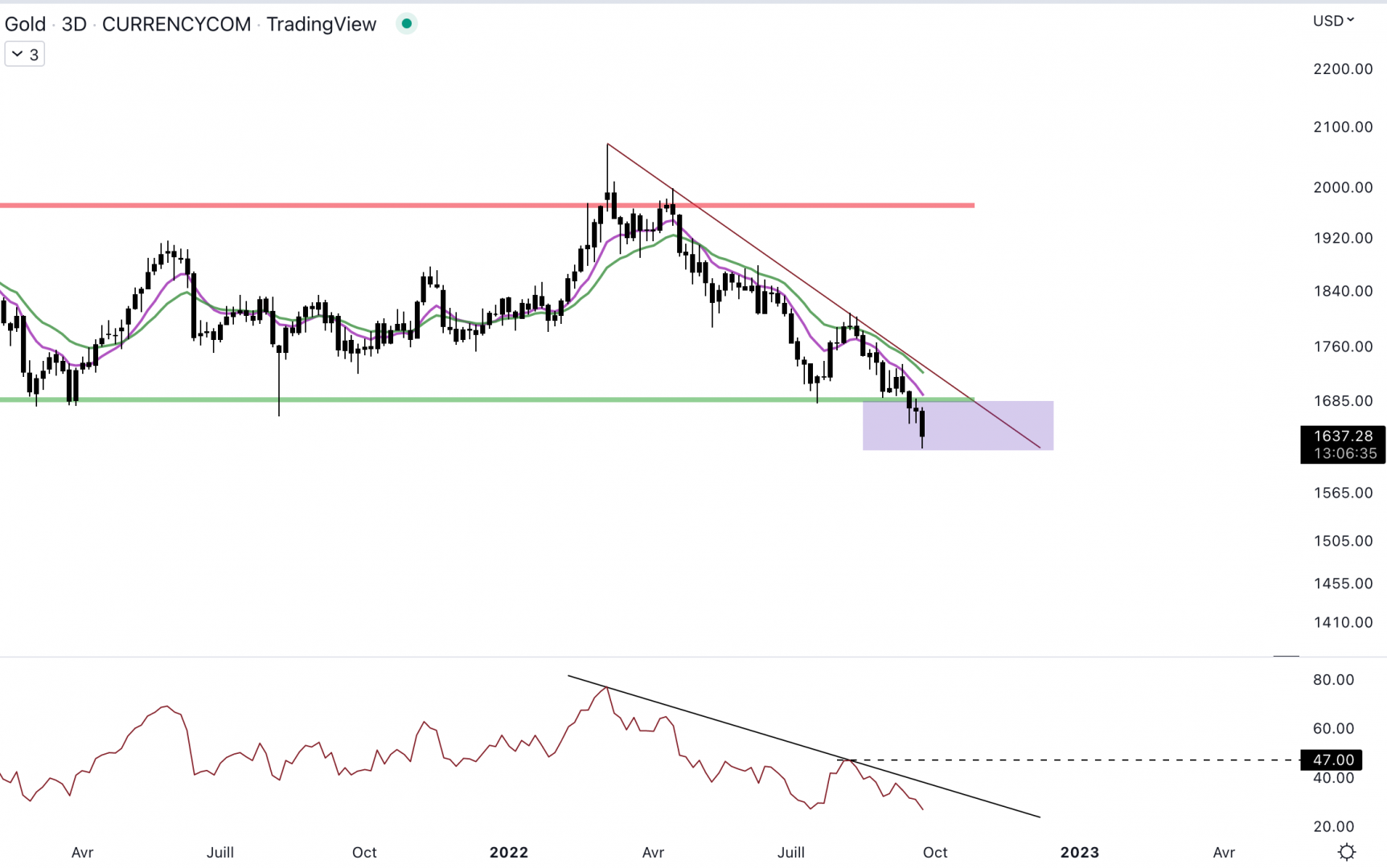This screenshot has width=1387, height=868.
Task: Click the 1505.00 price axis label
Action: click(1343, 541)
